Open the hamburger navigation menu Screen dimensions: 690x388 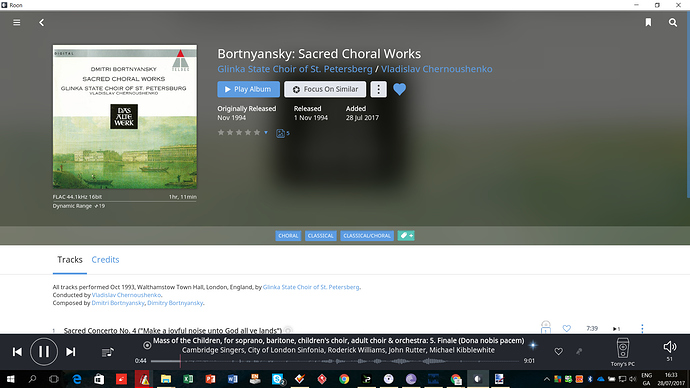point(17,22)
